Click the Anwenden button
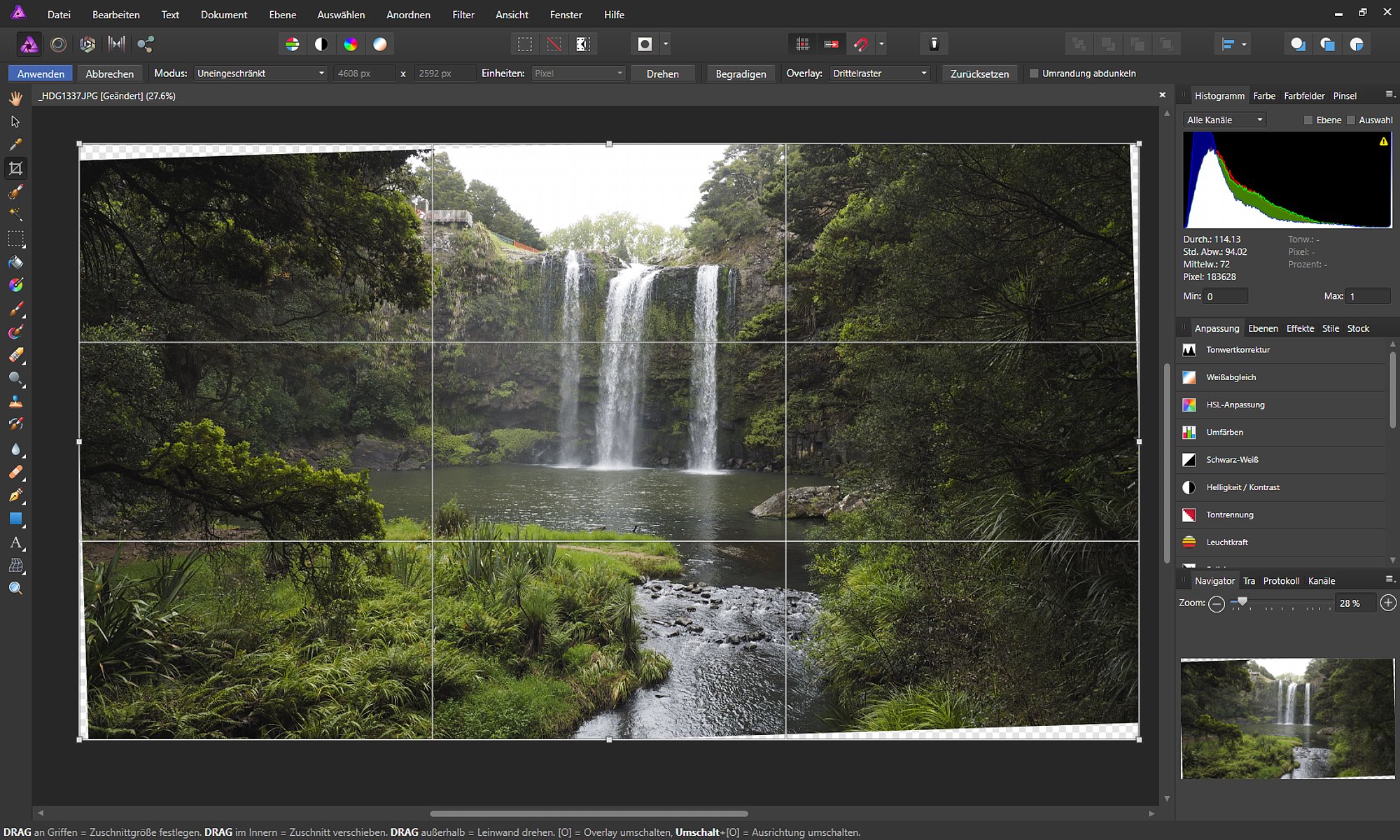 (x=41, y=73)
